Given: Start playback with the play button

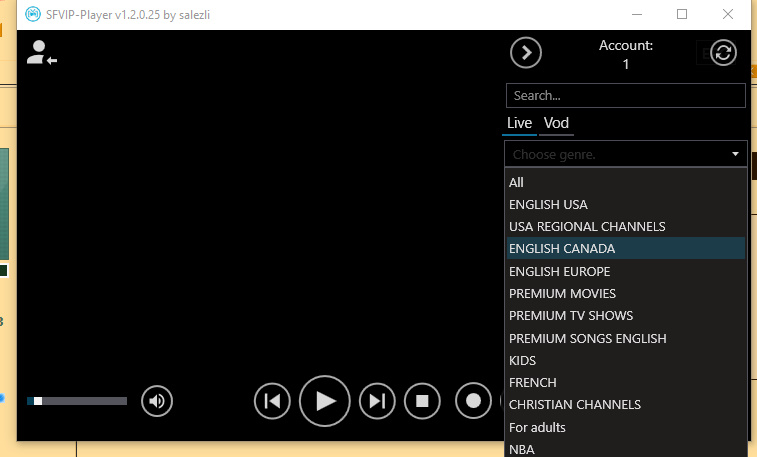Looking at the screenshot, I should pos(324,401).
